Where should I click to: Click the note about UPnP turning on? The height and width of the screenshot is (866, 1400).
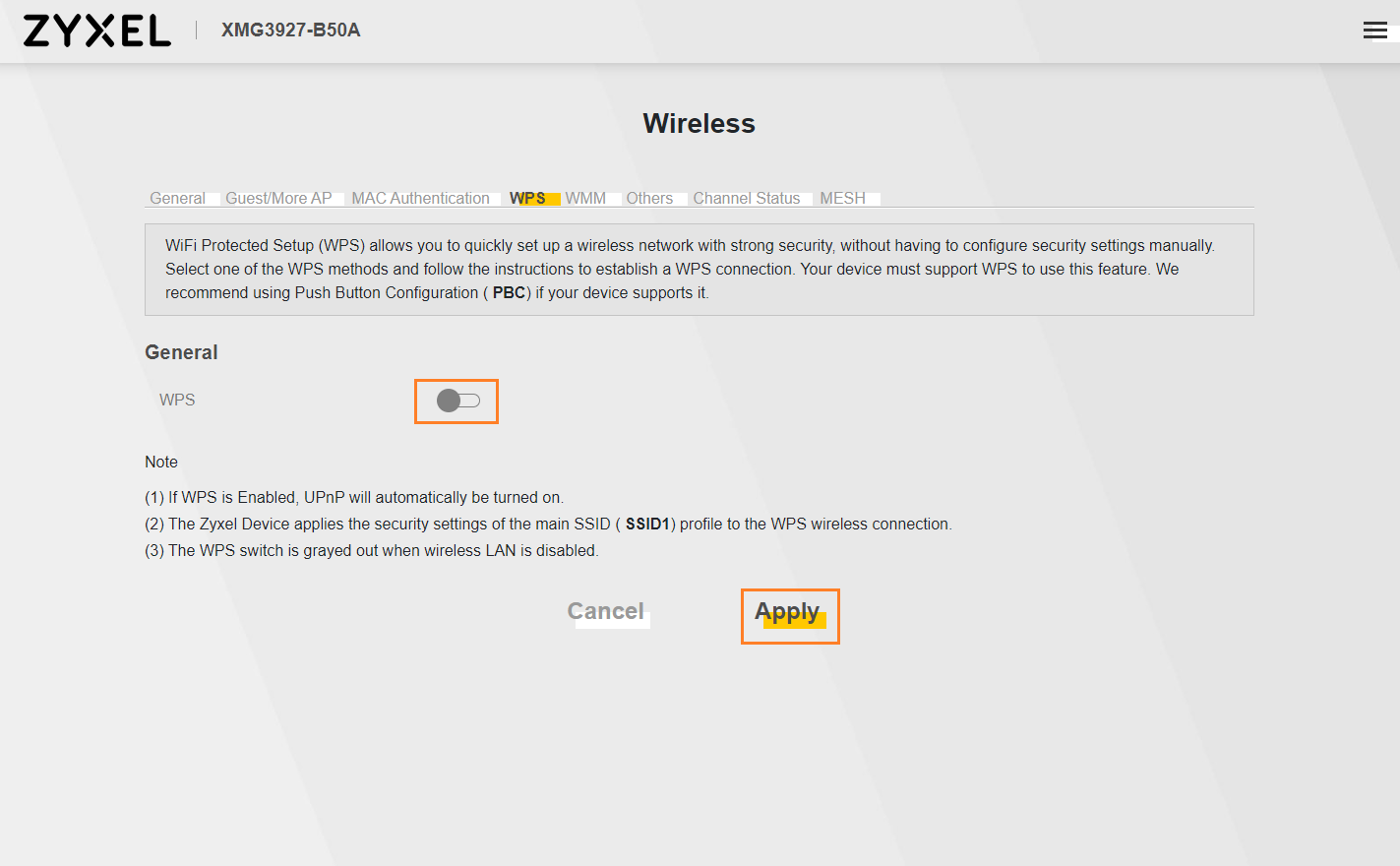click(x=354, y=497)
